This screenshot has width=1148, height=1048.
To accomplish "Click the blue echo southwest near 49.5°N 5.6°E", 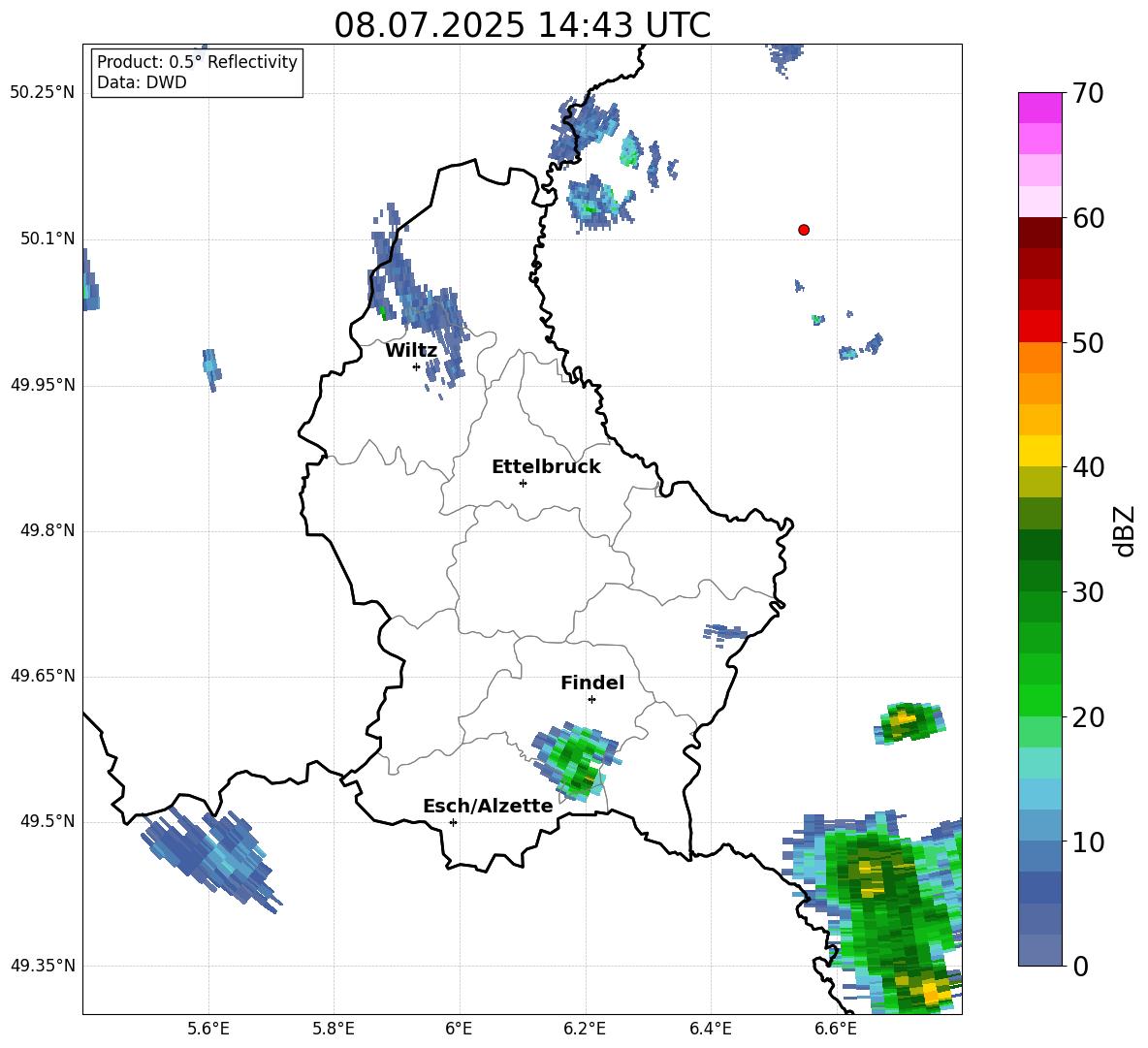I will 210,858.
